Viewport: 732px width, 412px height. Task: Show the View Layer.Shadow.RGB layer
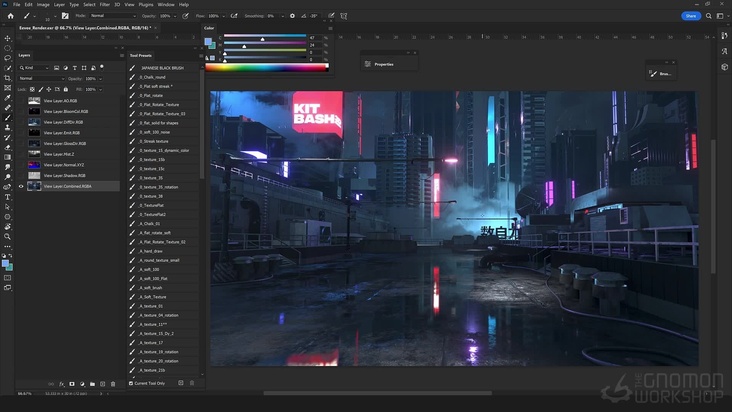pos(21,175)
